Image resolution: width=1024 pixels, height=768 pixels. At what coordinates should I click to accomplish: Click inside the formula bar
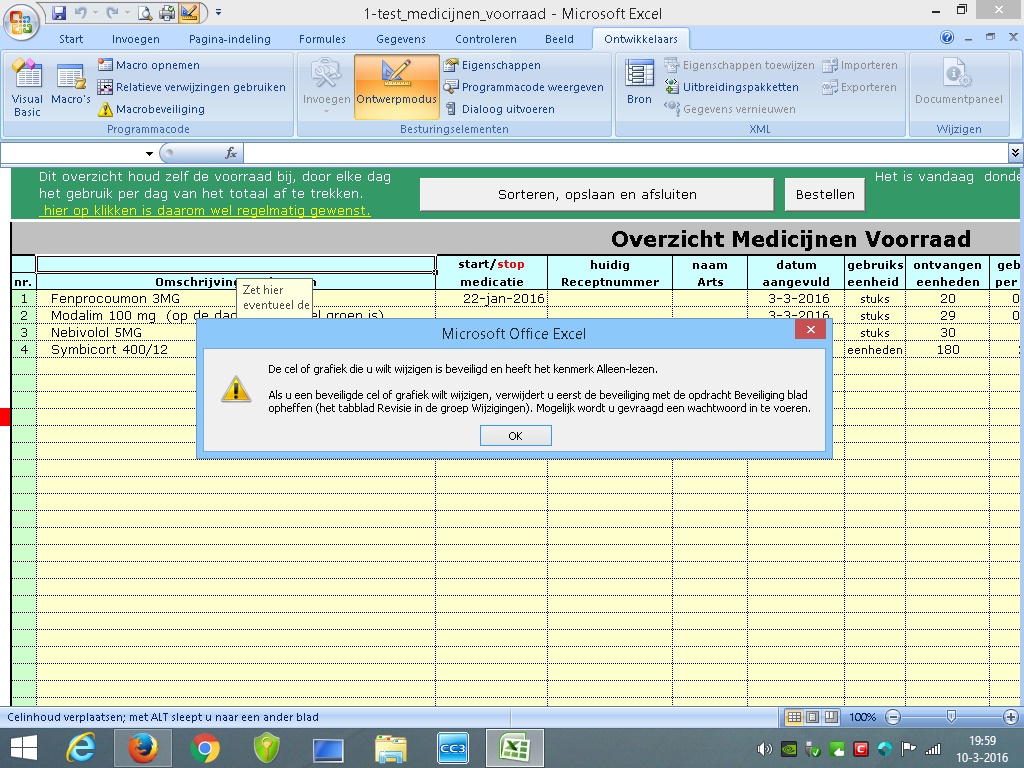pos(625,153)
